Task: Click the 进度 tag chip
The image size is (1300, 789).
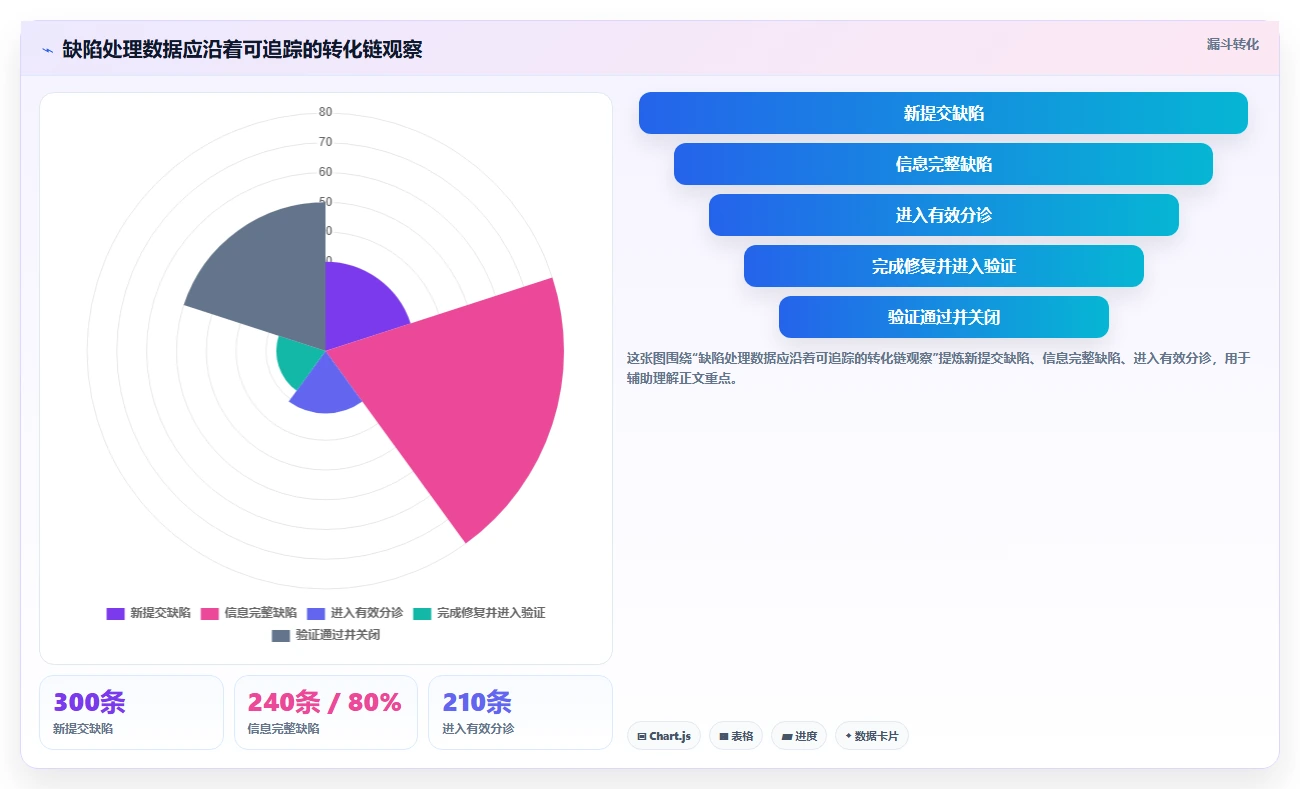Action: point(799,736)
